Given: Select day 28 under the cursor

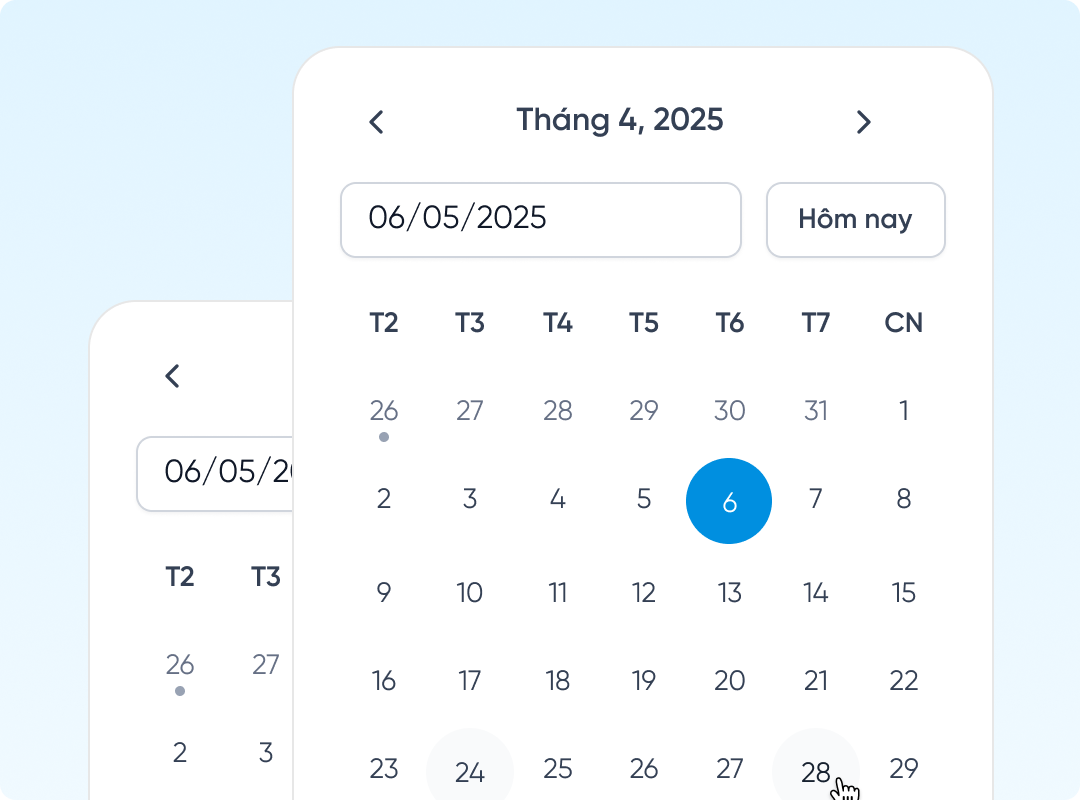Looking at the screenshot, I should [x=816, y=770].
